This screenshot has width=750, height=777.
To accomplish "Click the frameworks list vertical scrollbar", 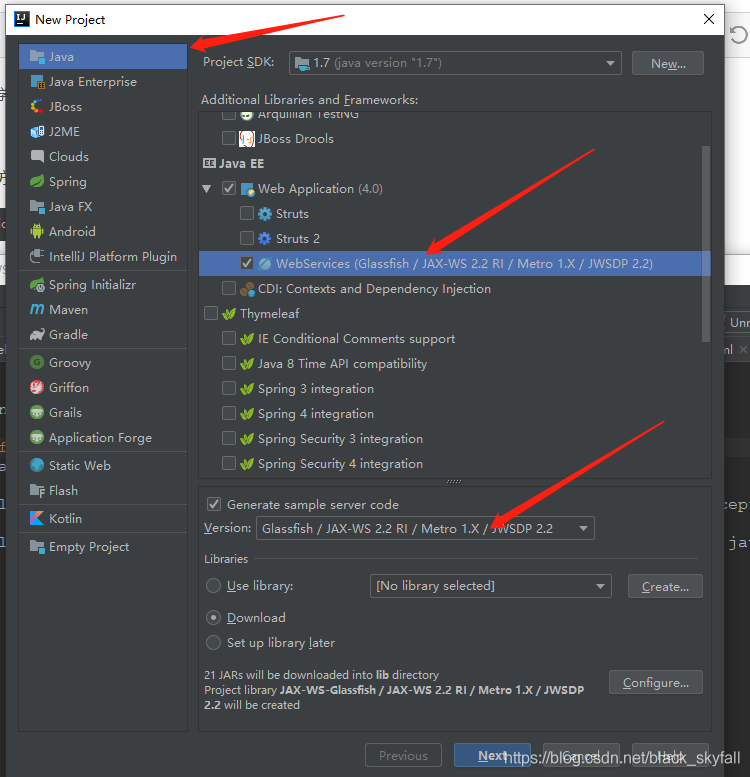I will [x=705, y=243].
